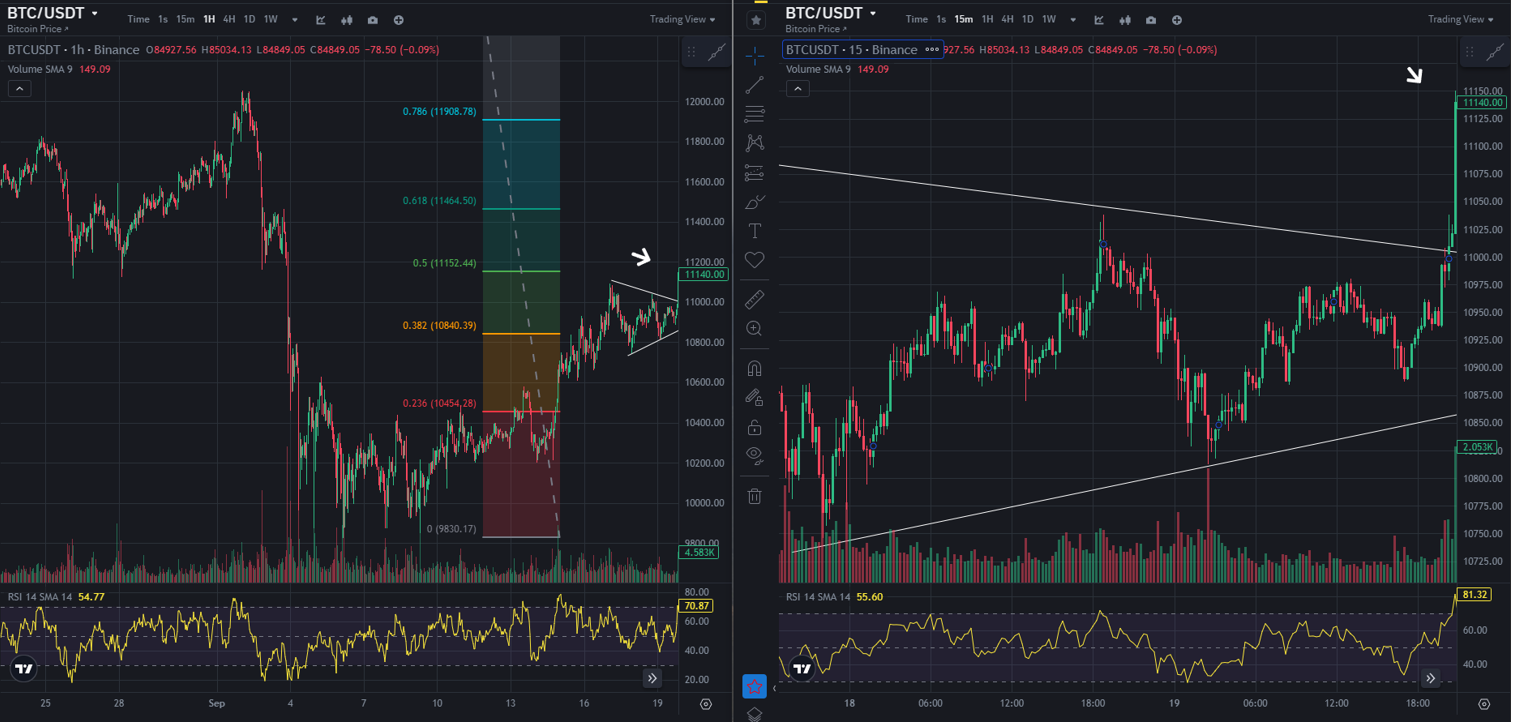Open the Bitcoin Price link in right chart
Screen dimensions: 1514x725
point(816,30)
